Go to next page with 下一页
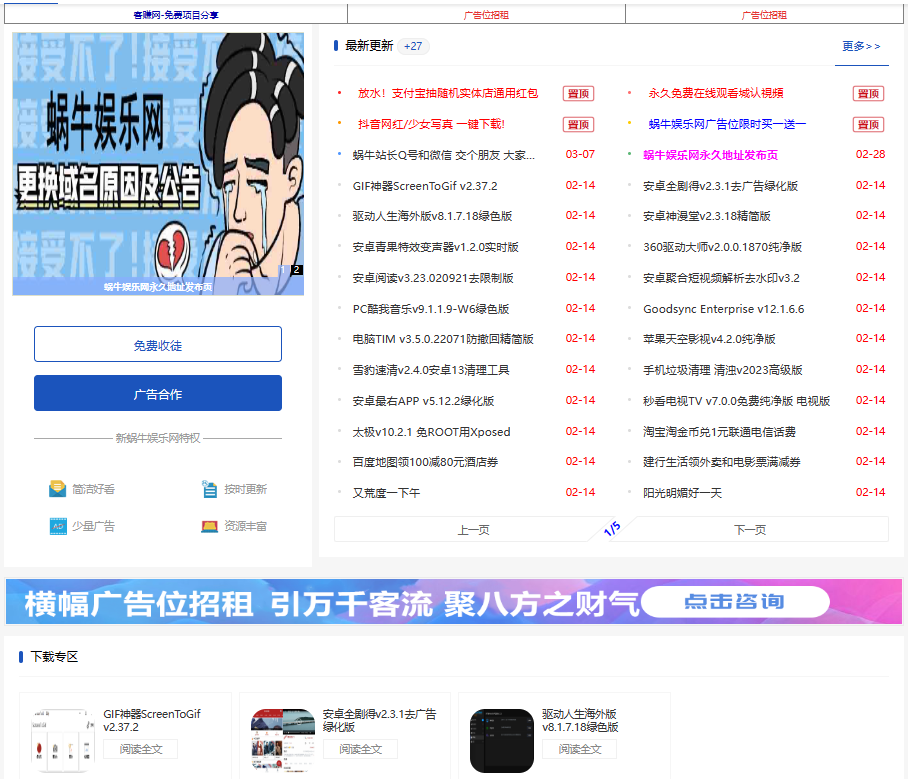908x779 pixels. [750, 529]
